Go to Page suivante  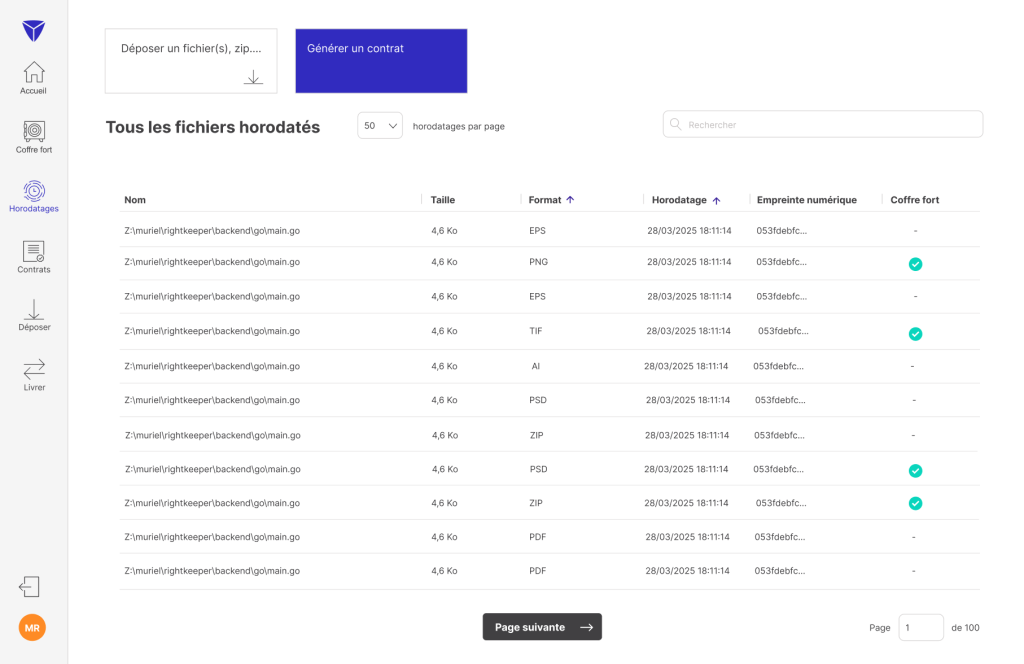(542, 627)
